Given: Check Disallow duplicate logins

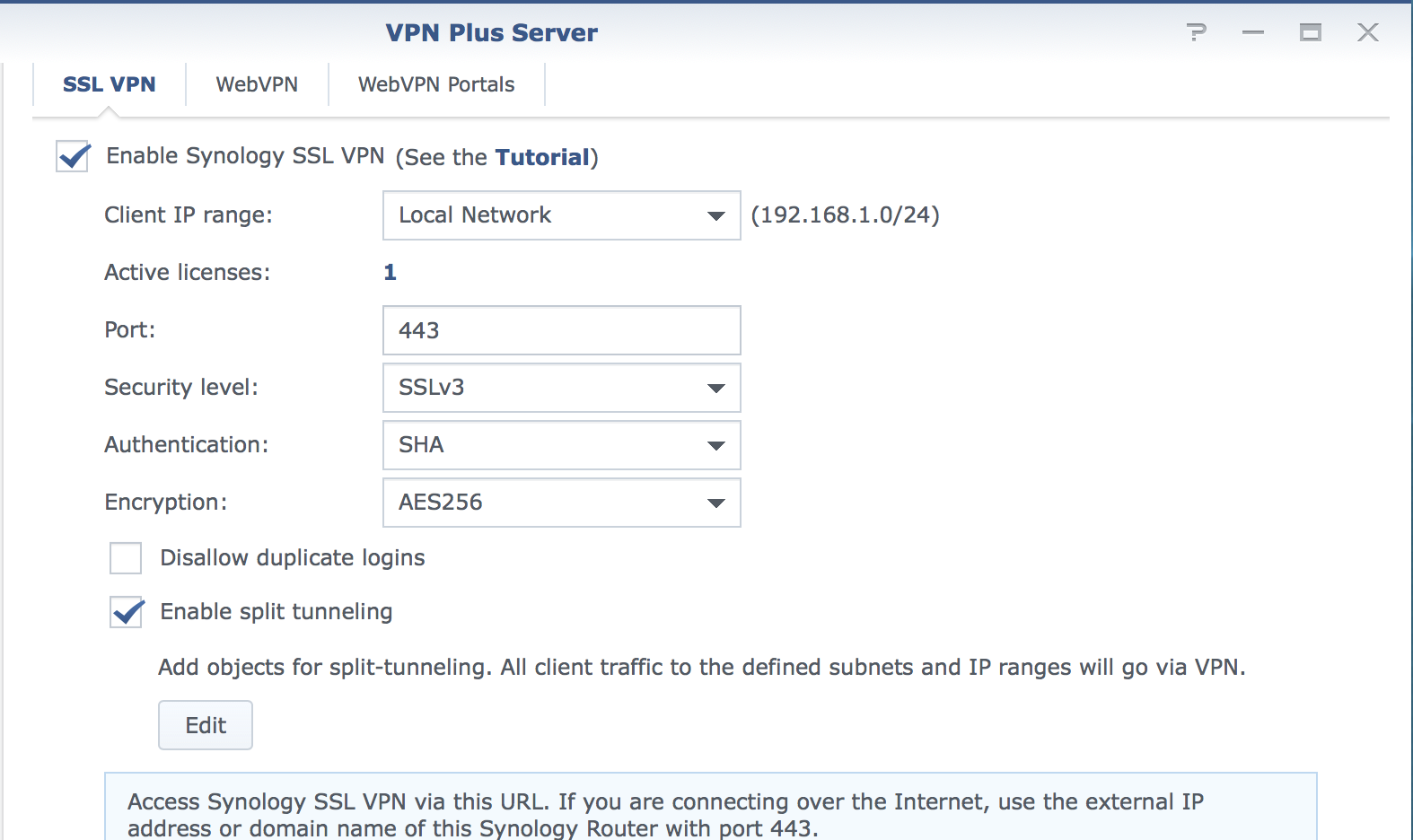Looking at the screenshot, I should (126, 557).
